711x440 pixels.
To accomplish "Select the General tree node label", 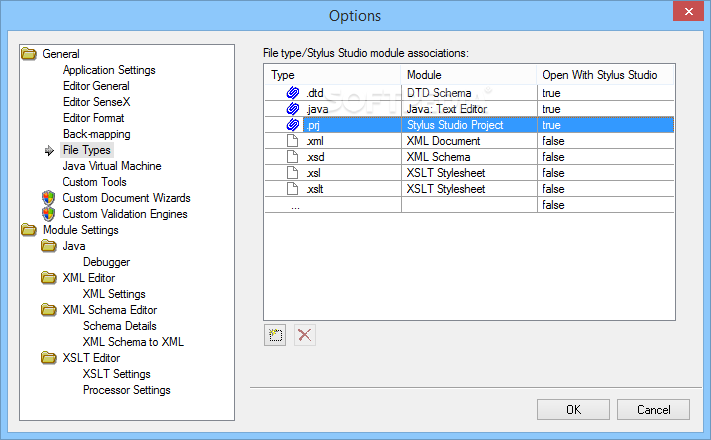I will click(61, 54).
